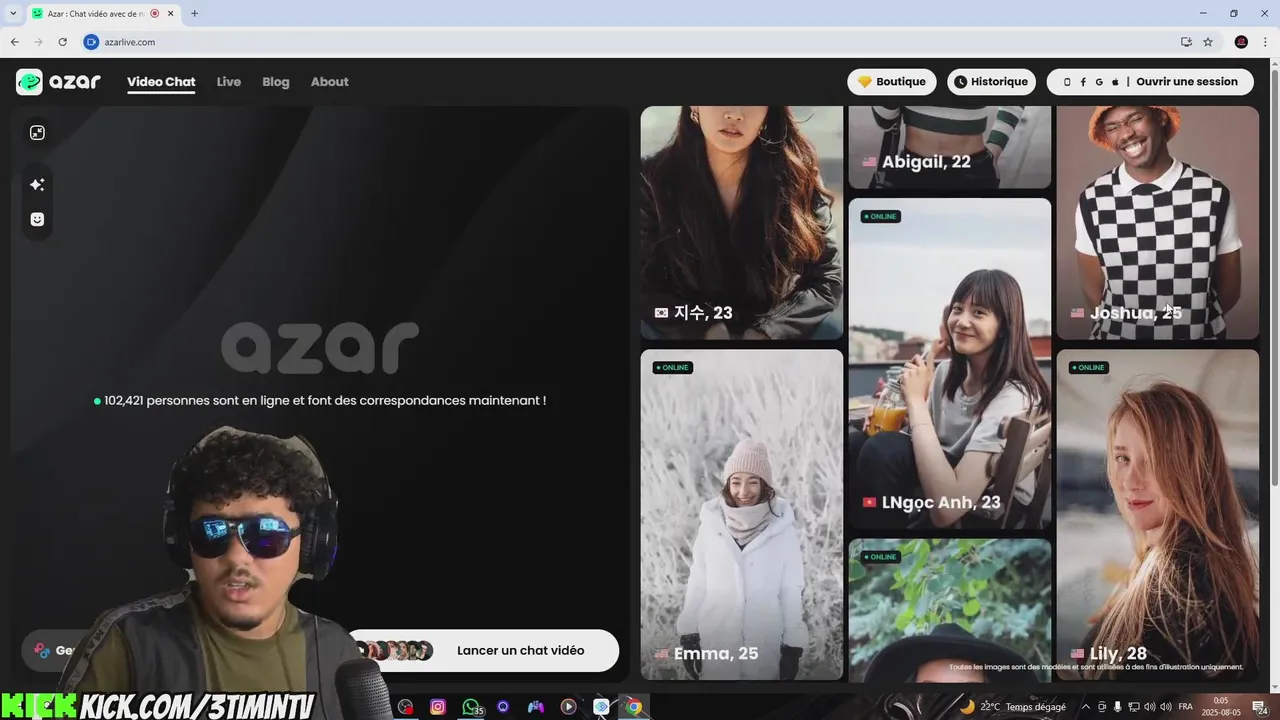
Task: Open the 지수, 23 profile card
Action: pyautogui.click(x=742, y=223)
